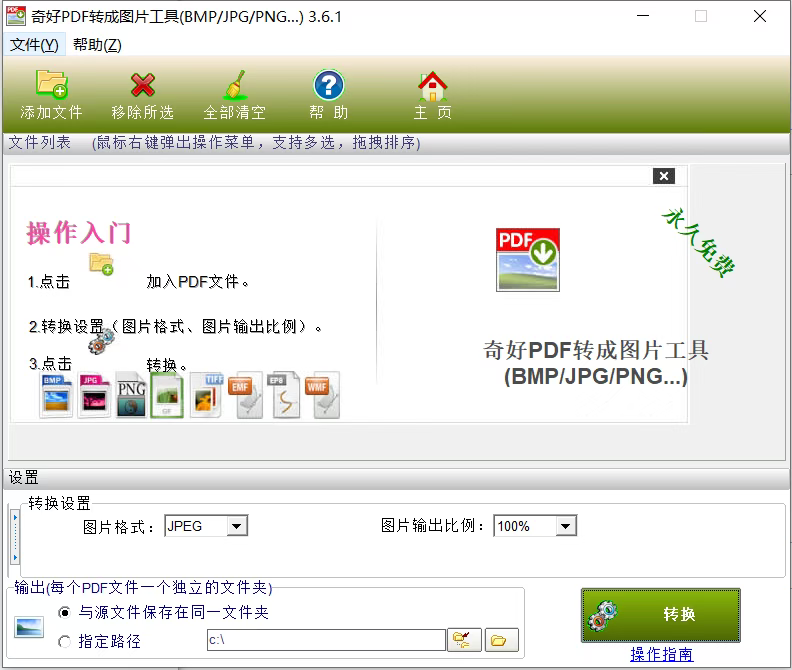This screenshot has width=792, height=670.
Task: Click the browse folder selection button
Action: pos(464,640)
